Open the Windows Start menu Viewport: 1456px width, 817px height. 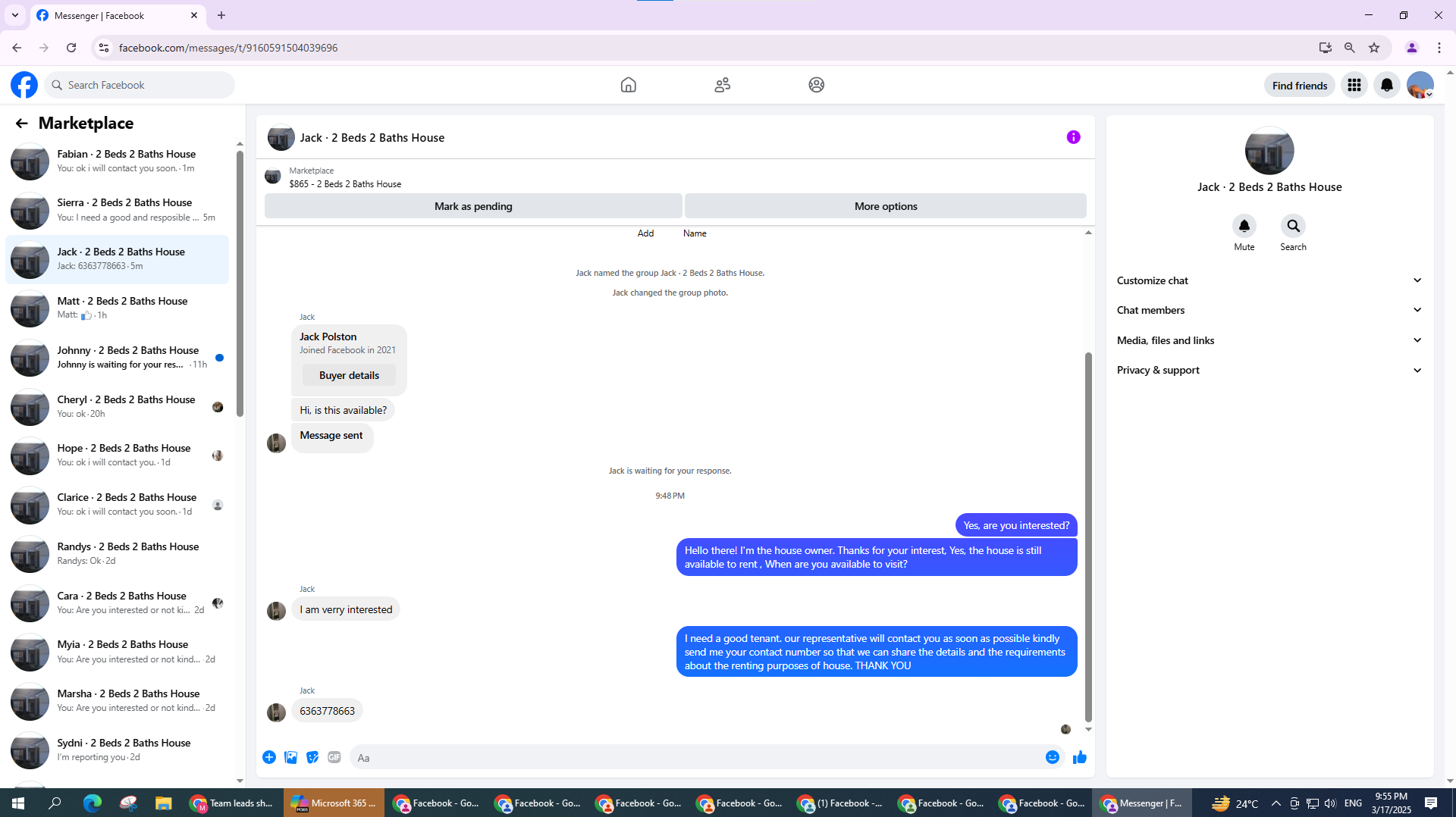(18, 803)
